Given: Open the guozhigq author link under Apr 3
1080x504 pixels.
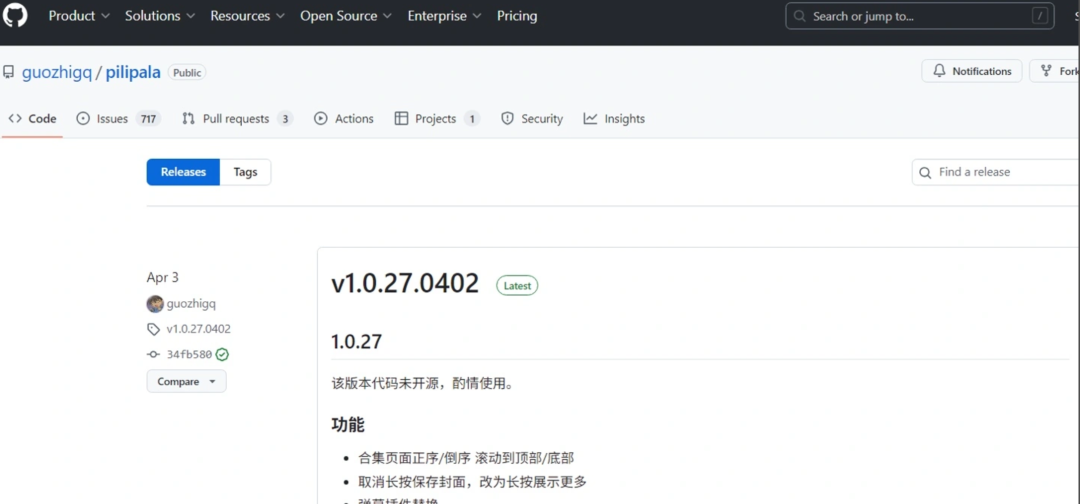Looking at the screenshot, I should tap(191, 304).
